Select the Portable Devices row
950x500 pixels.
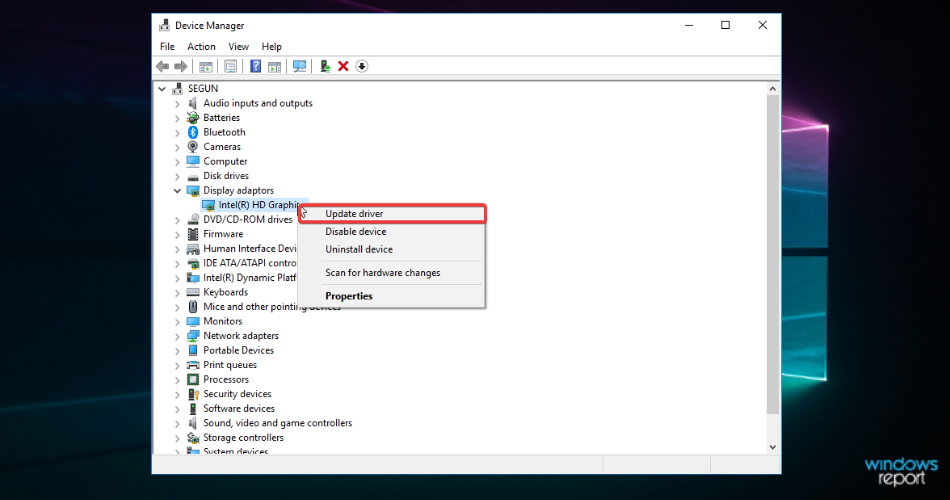tap(231, 350)
